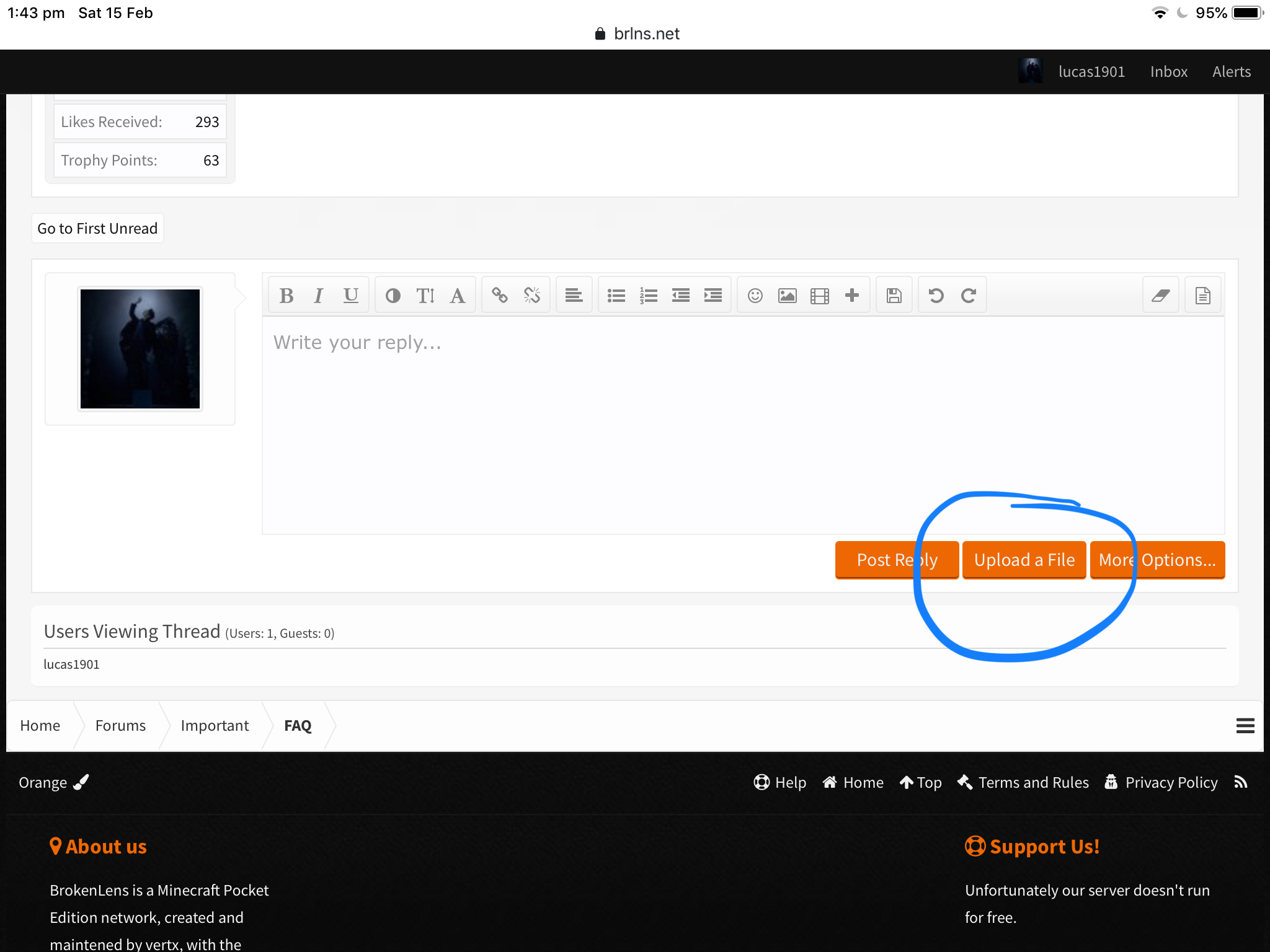Insert media using the film icon
Image resolution: width=1270 pixels, height=952 pixels.
(x=820, y=296)
